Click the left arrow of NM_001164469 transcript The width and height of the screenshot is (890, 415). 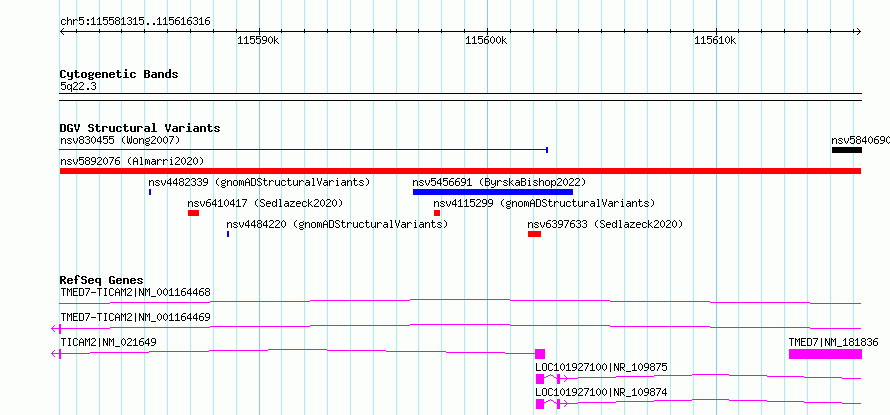coord(56,328)
